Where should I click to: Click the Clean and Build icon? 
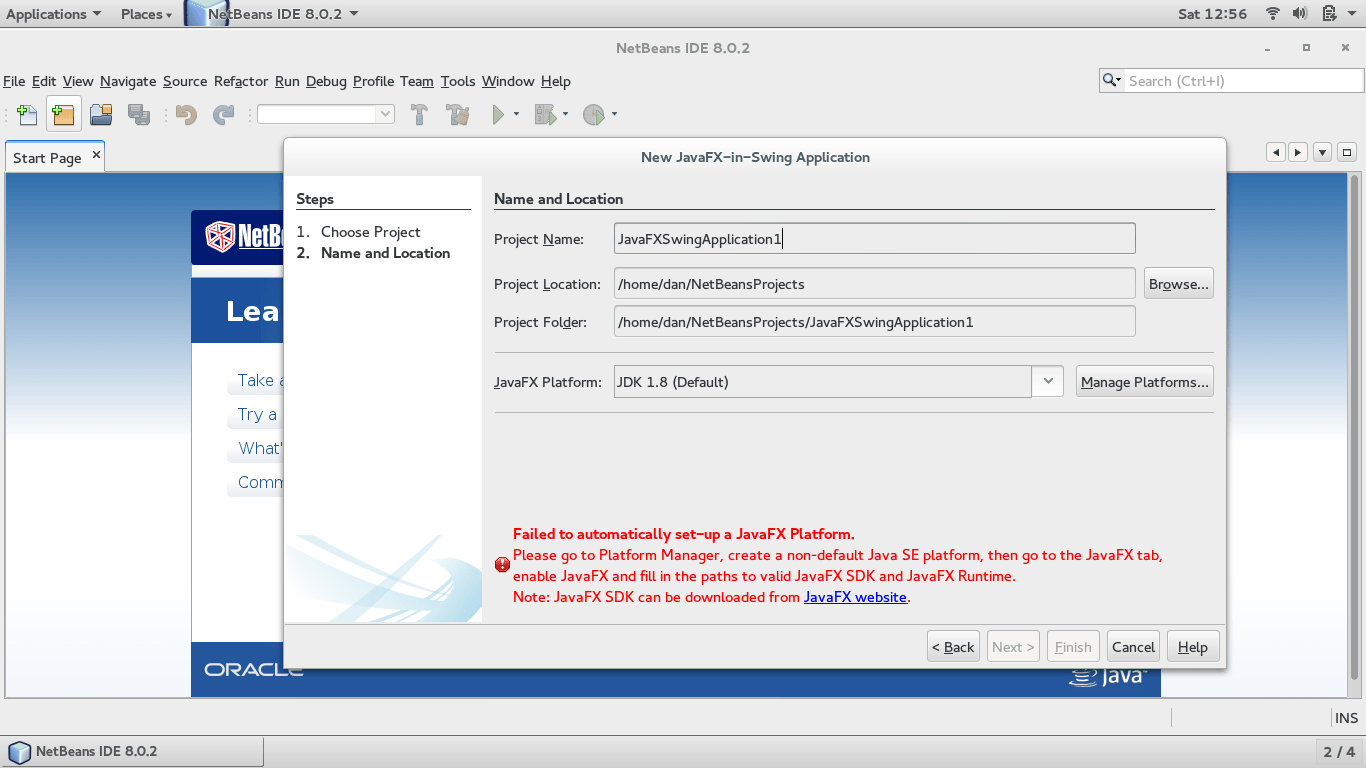click(x=458, y=114)
